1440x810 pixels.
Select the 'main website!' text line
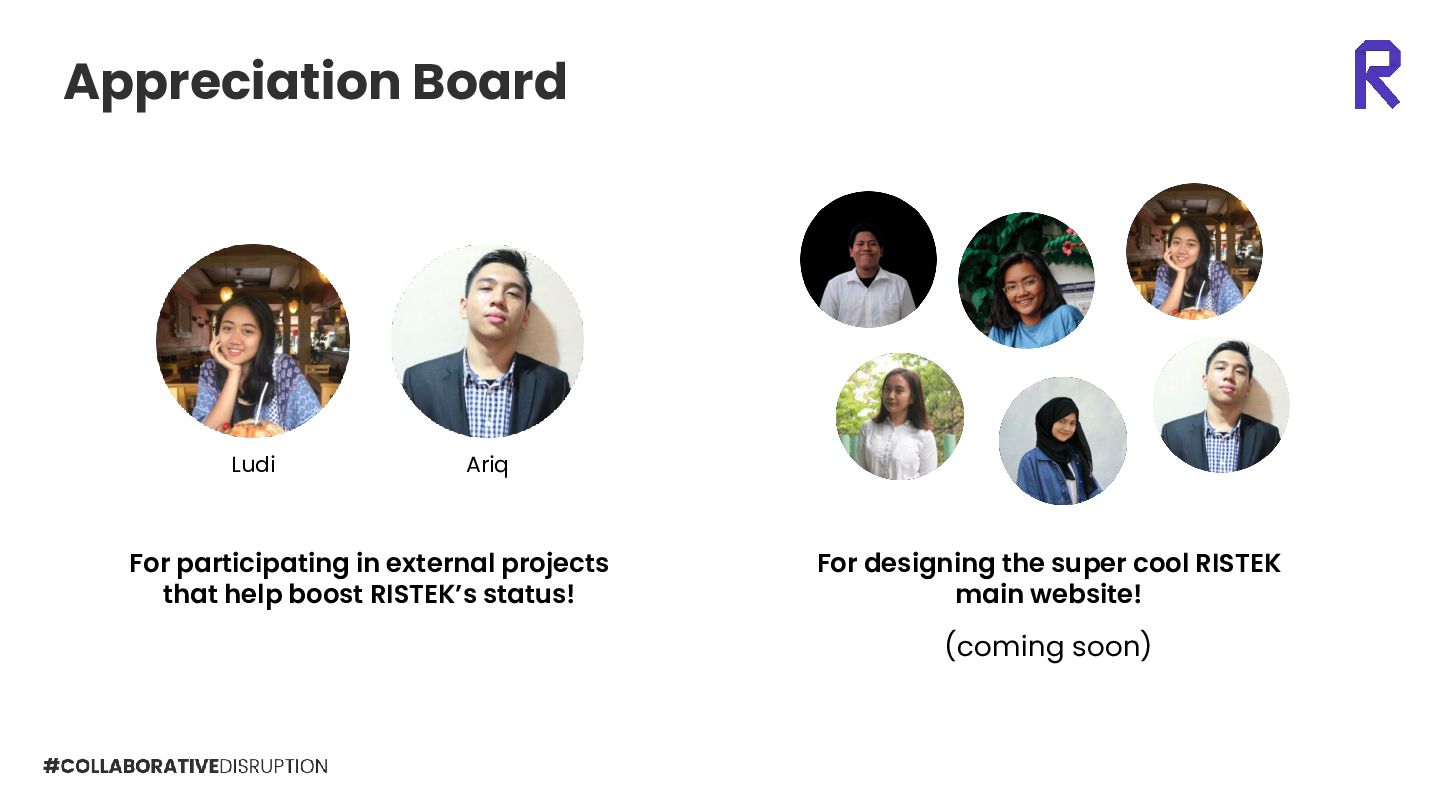pos(1048,594)
